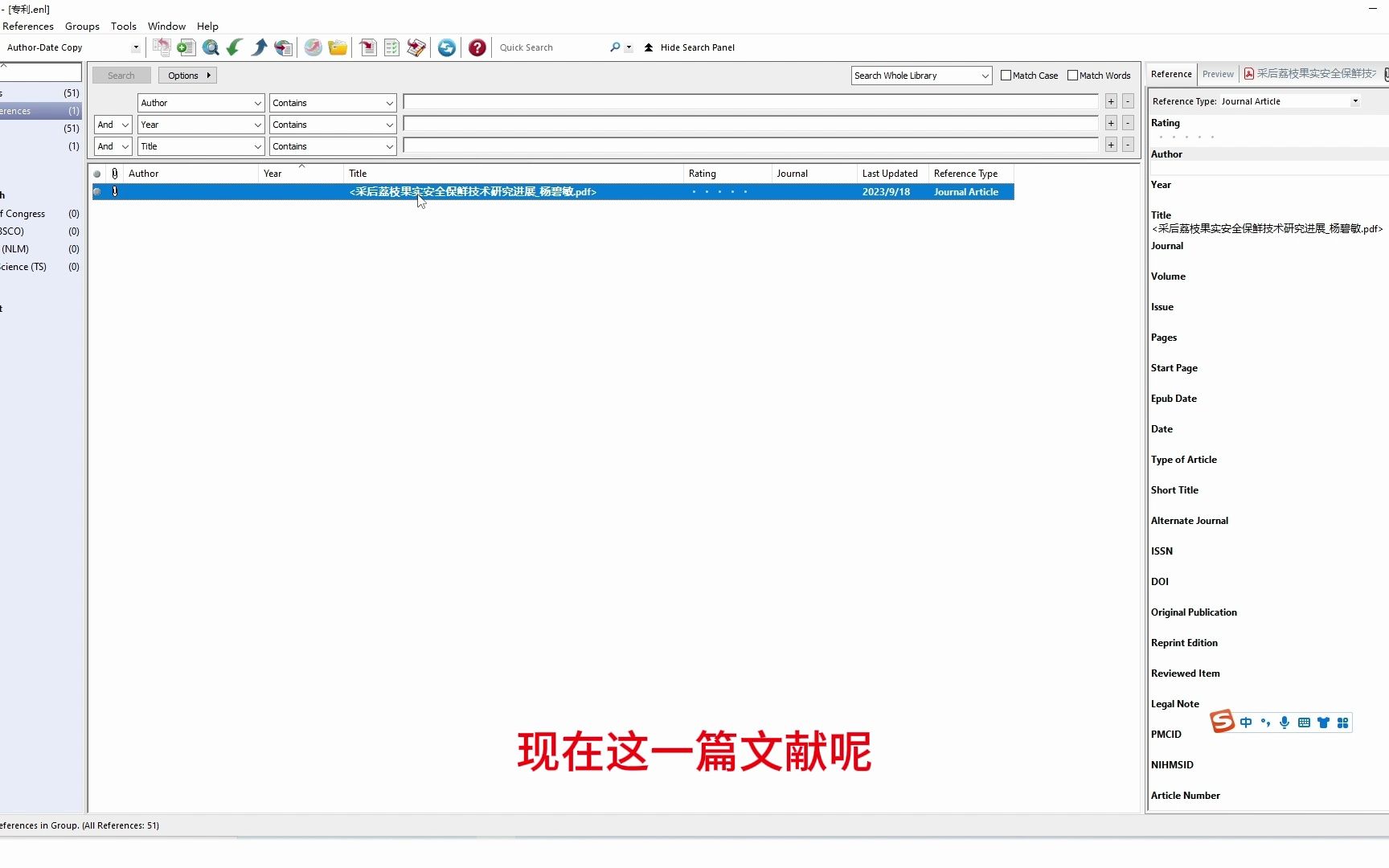The height and width of the screenshot is (868, 1389).
Task: Expand the Author field selector in search row
Action: tap(256, 102)
